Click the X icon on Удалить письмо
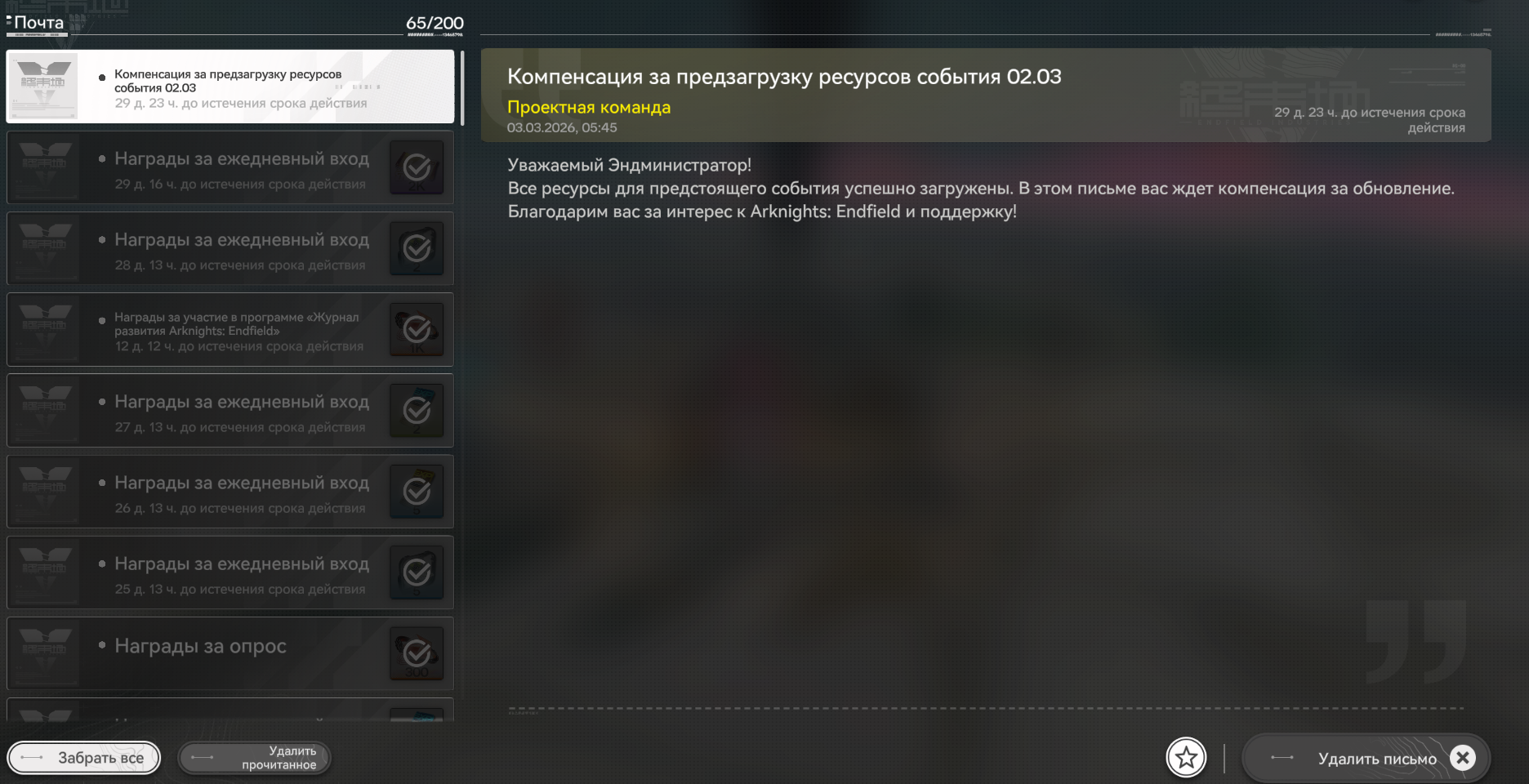1529x784 pixels. [x=1463, y=758]
